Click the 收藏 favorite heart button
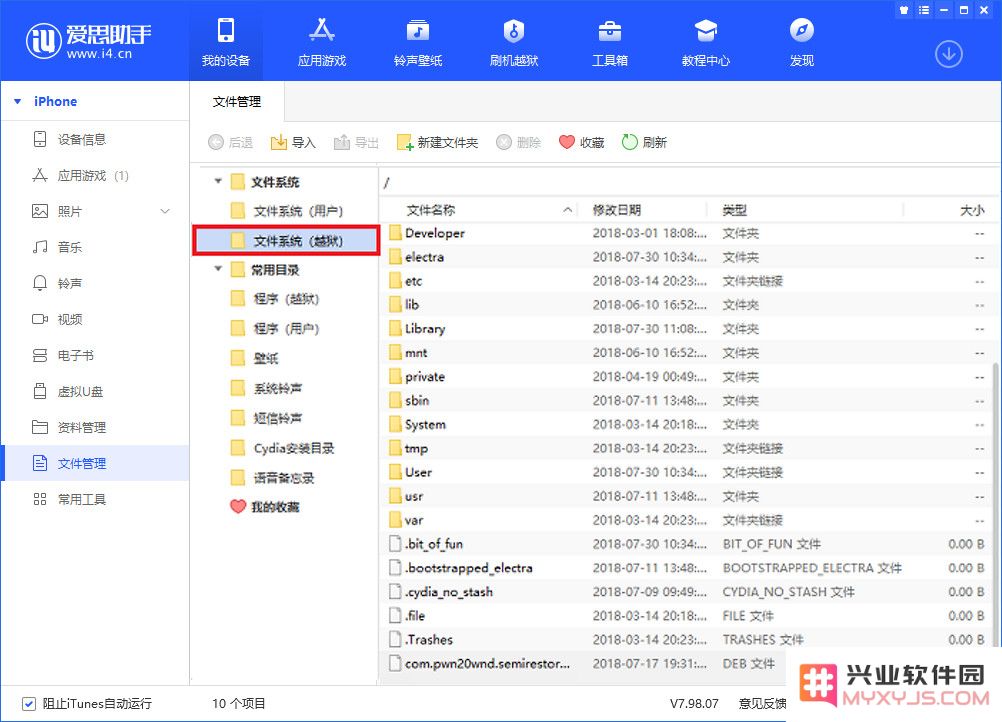This screenshot has width=1002, height=722. [582, 142]
